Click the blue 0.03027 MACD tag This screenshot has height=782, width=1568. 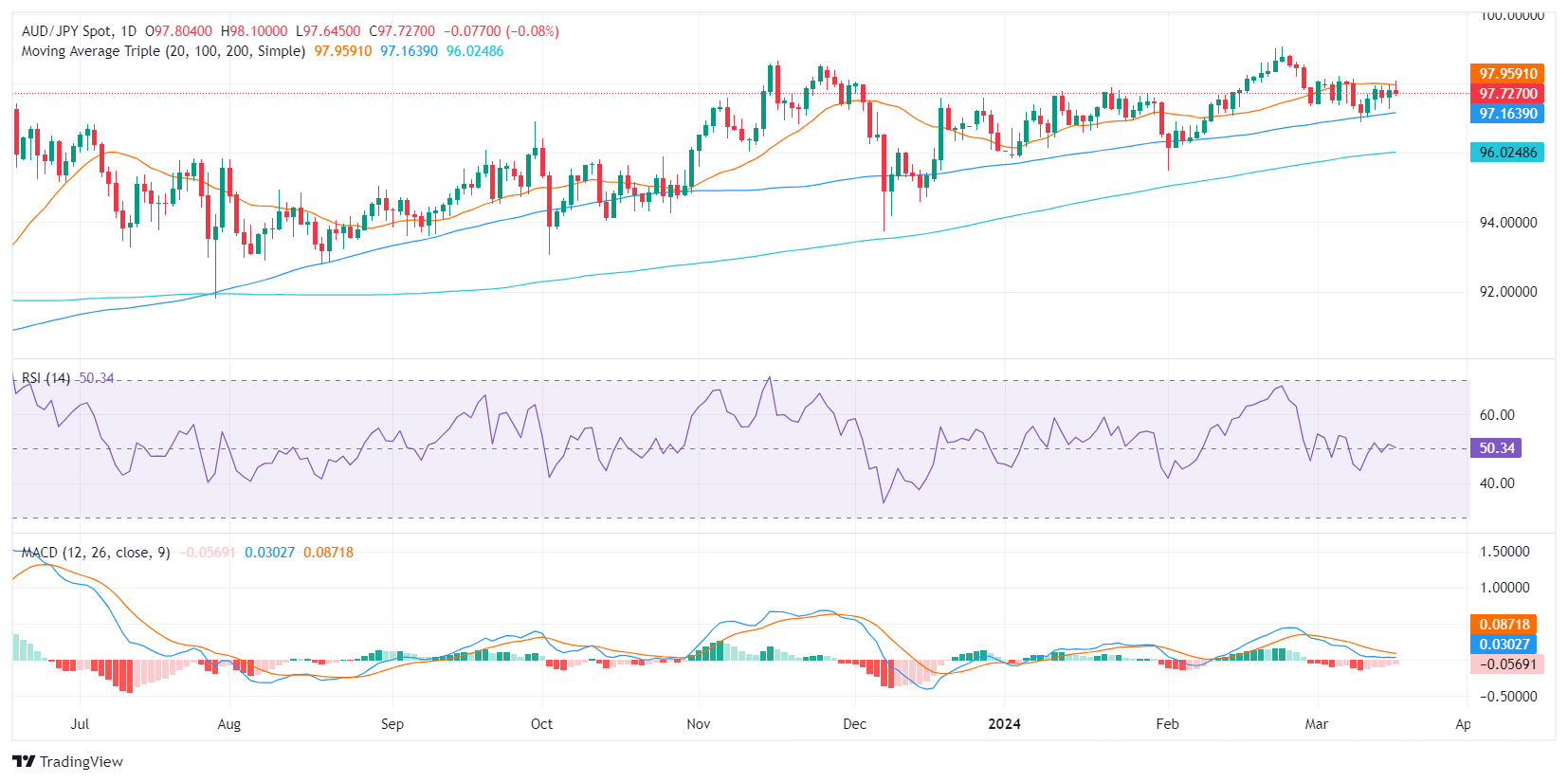pyautogui.click(x=1503, y=645)
